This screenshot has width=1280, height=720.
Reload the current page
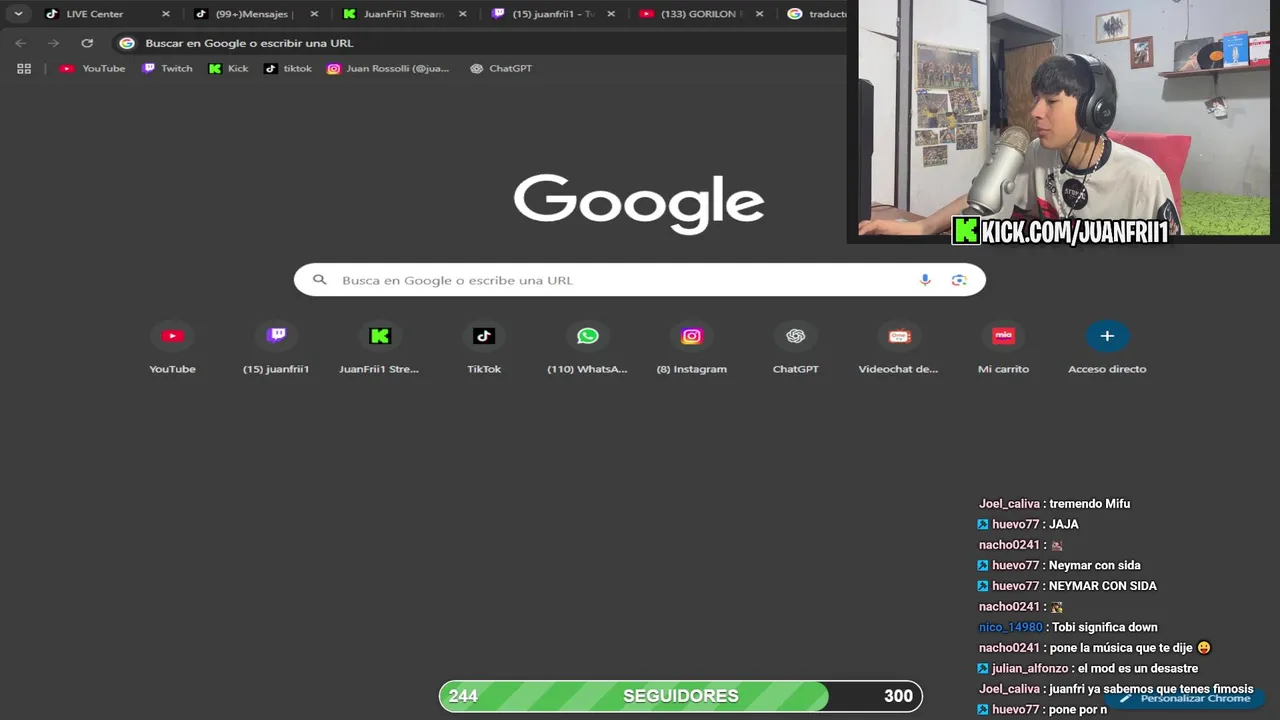click(x=87, y=43)
